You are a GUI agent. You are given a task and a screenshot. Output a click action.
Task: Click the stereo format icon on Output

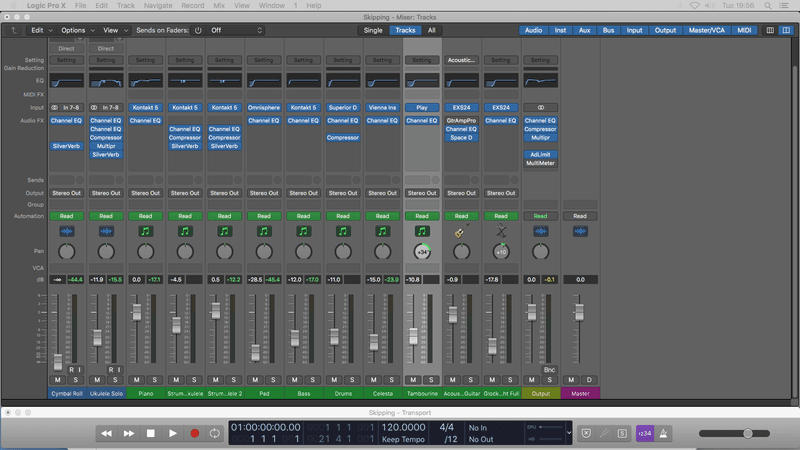click(540, 108)
